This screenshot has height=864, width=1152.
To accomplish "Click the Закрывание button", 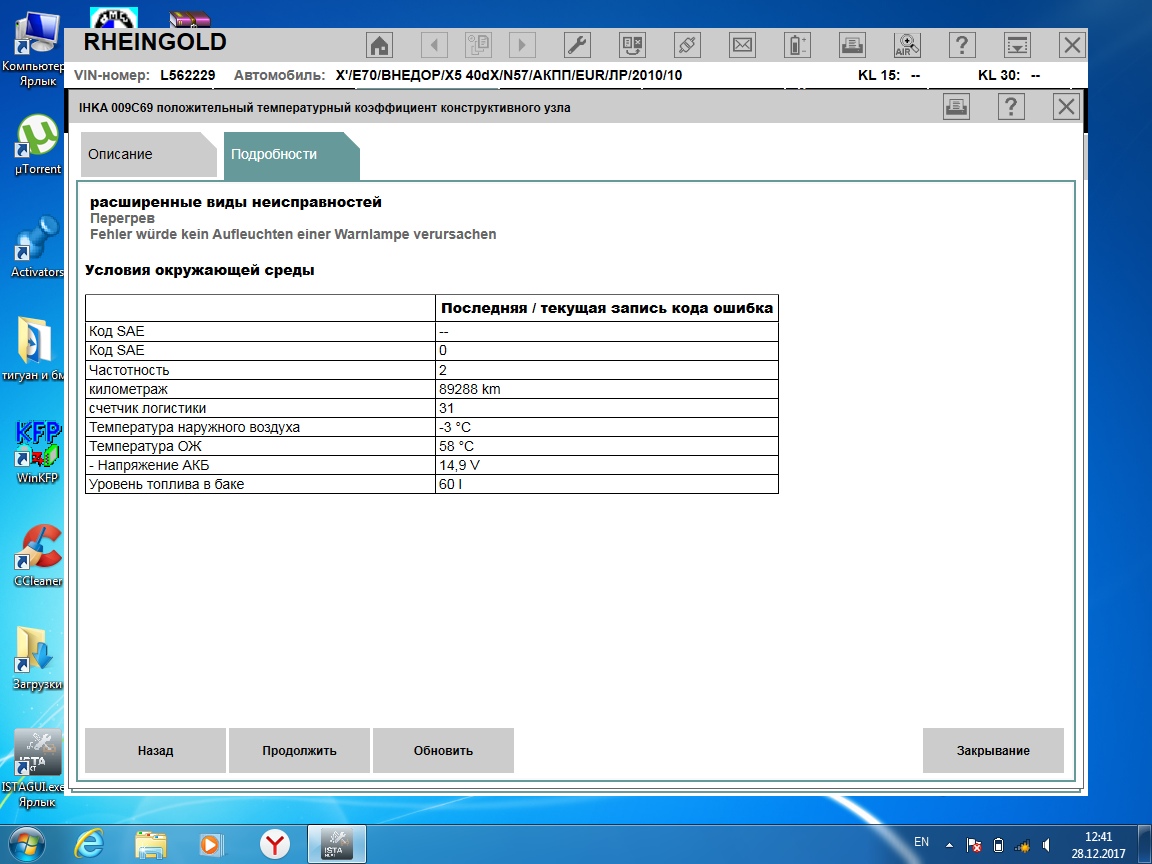I will [993, 750].
